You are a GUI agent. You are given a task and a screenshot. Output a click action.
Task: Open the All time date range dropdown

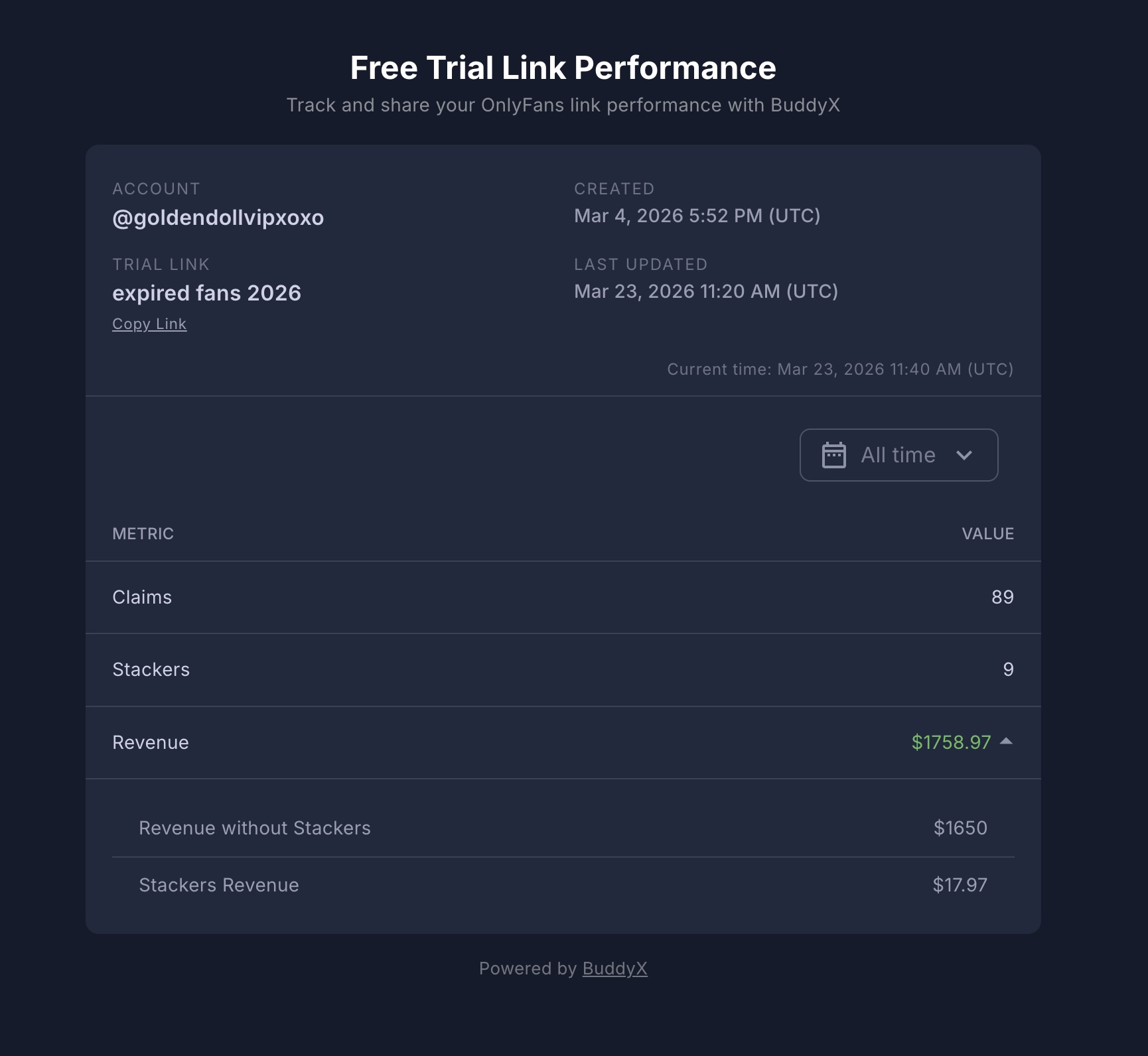[x=898, y=455]
